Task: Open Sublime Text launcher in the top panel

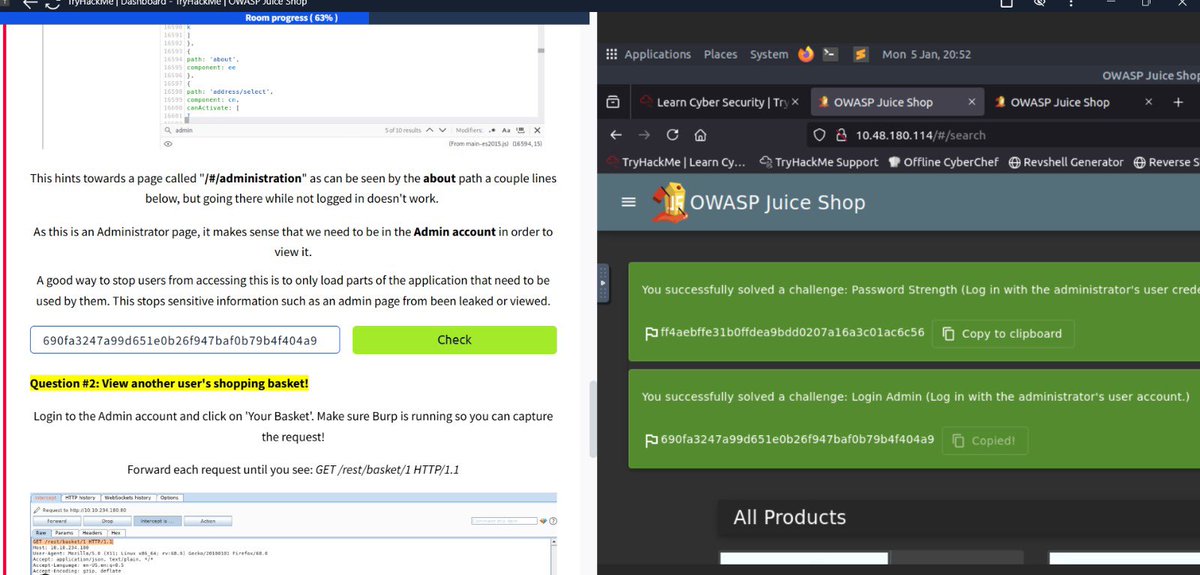Action: click(x=859, y=55)
